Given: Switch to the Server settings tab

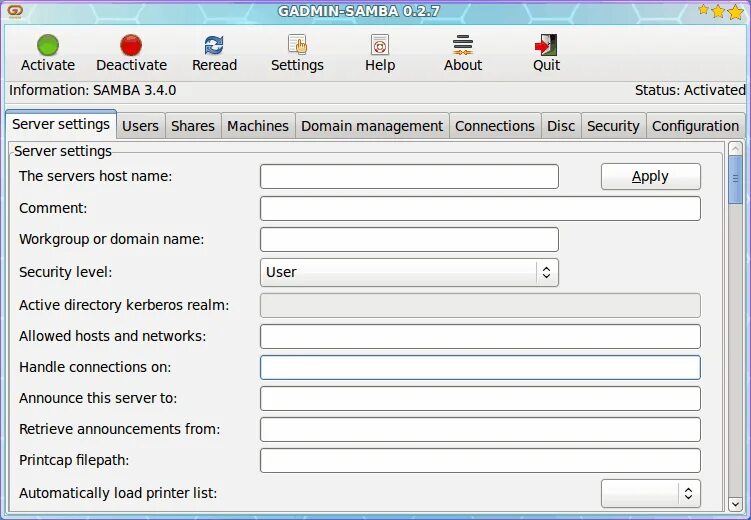Looking at the screenshot, I should (x=61, y=124).
